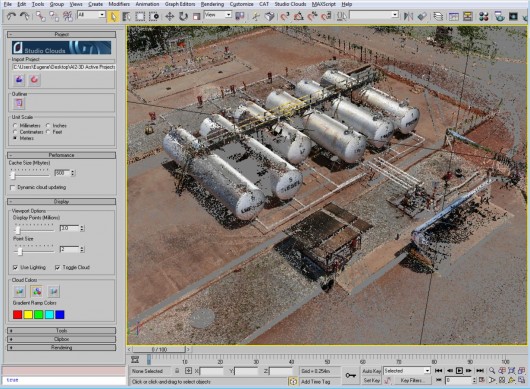Toggle the Use Lighting checkbox

15,267
